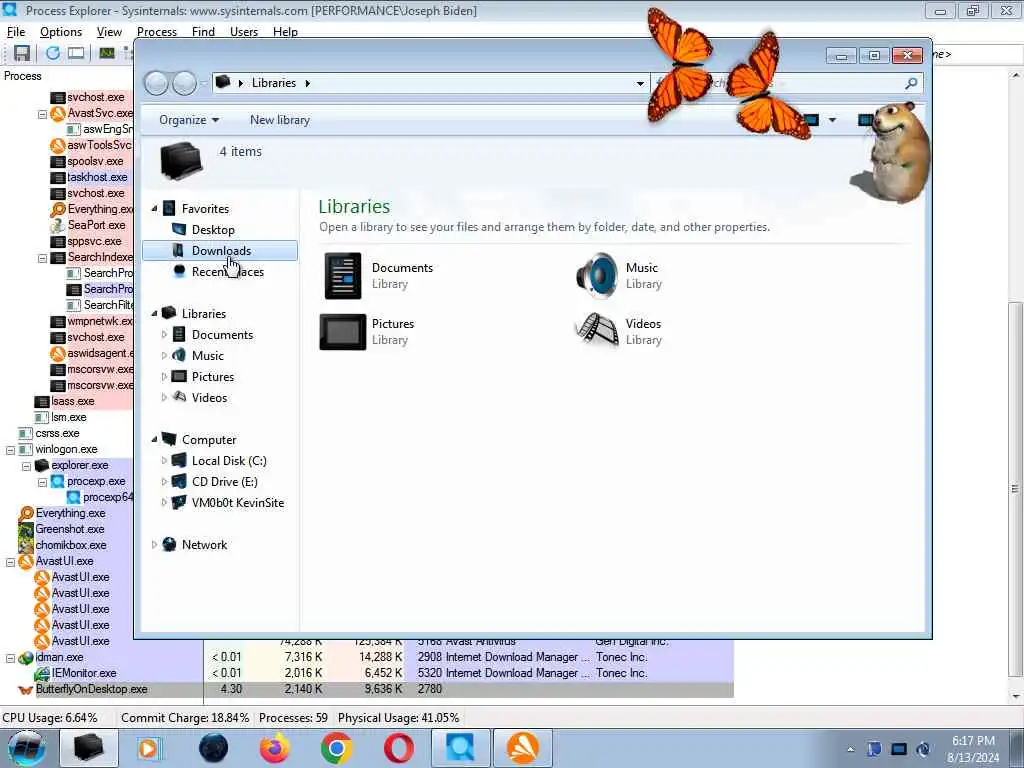Viewport: 1024px width, 768px height.
Task: Click the Explorer window taskbar button
Action: [x=89, y=748]
